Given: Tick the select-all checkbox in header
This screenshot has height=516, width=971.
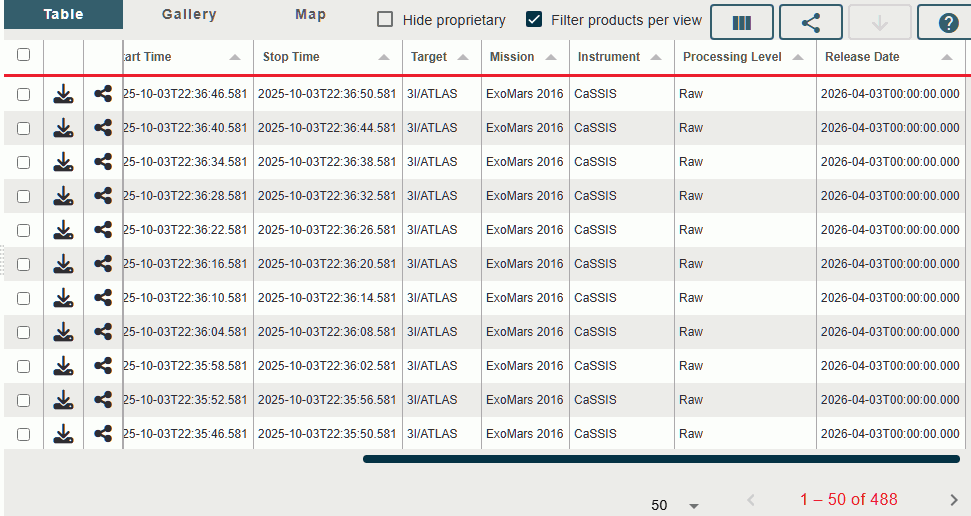Looking at the screenshot, I should (x=23, y=56).
